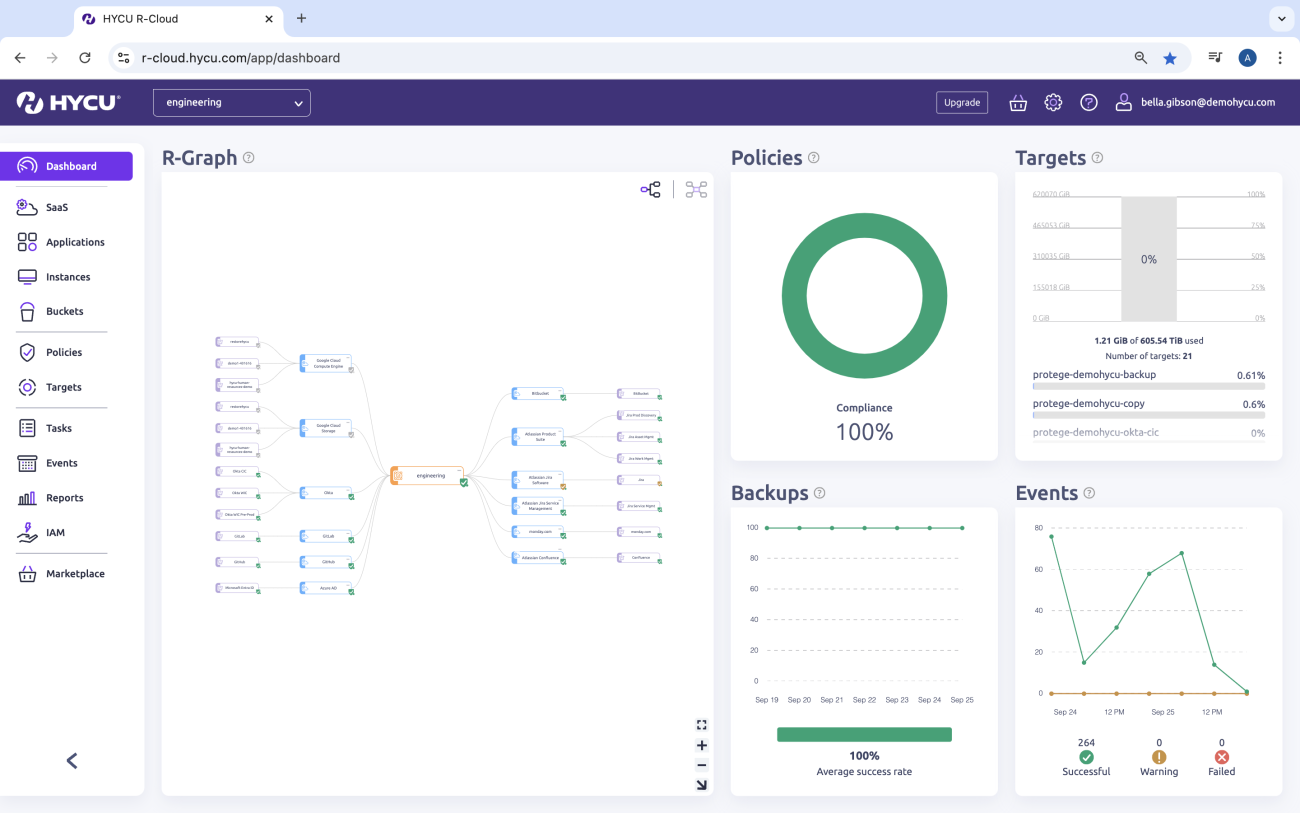Switch to the Dashboard tab
The height and width of the screenshot is (813, 1300).
pos(66,166)
